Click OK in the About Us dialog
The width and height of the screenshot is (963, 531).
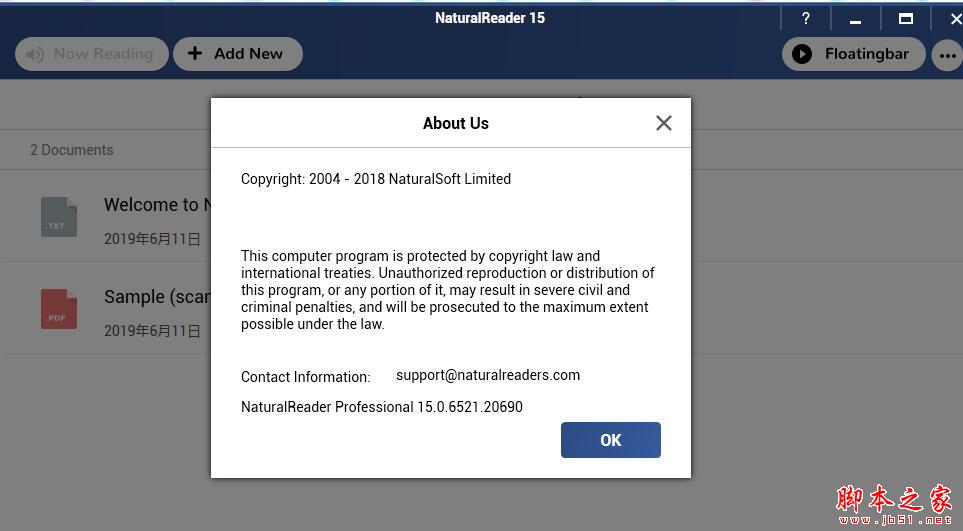tap(610, 440)
